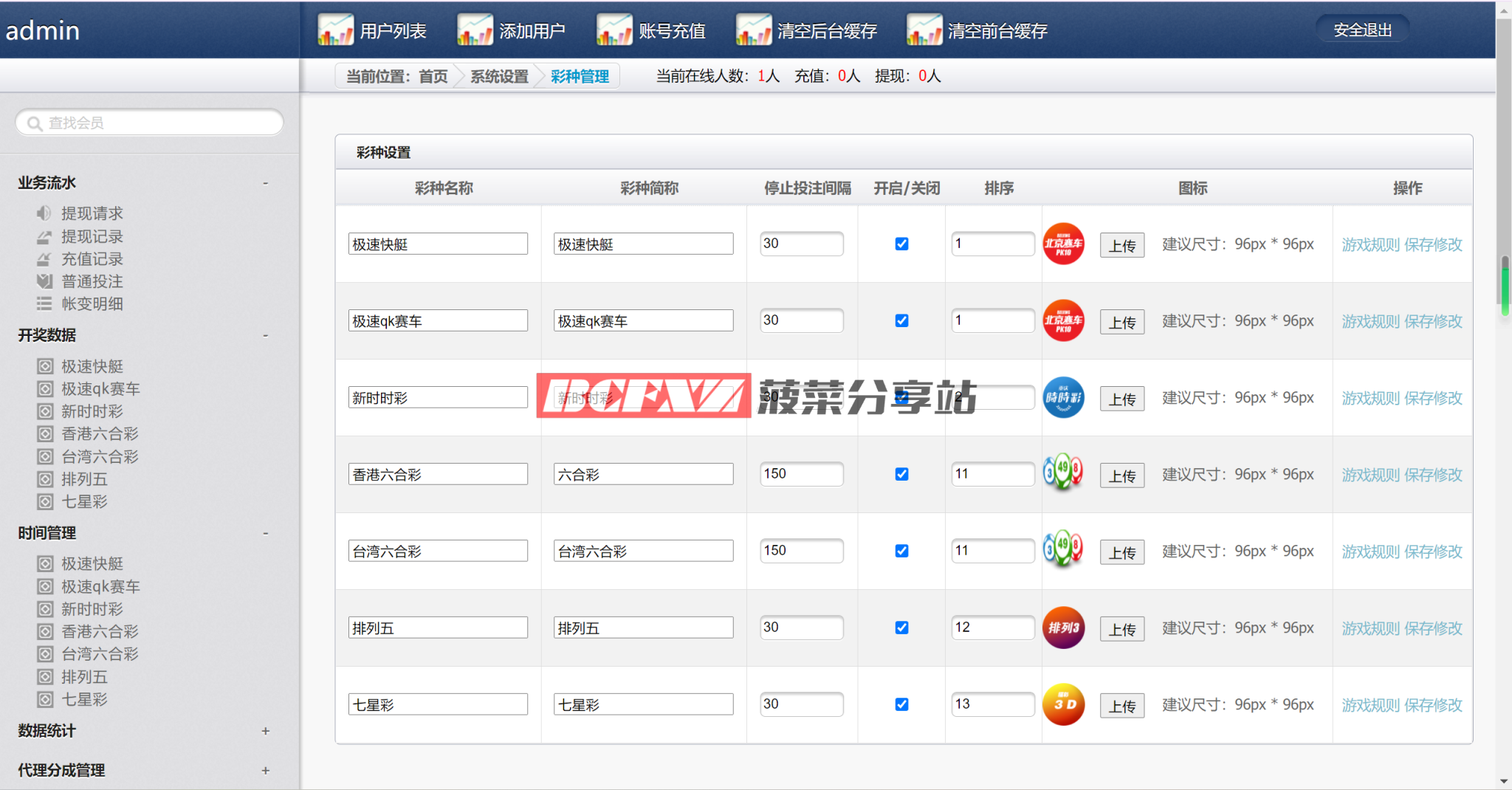The height and width of the screenshot is (790, 1512).
Task: Click the 用户列表 chart icon
Action: click(335, 30)
